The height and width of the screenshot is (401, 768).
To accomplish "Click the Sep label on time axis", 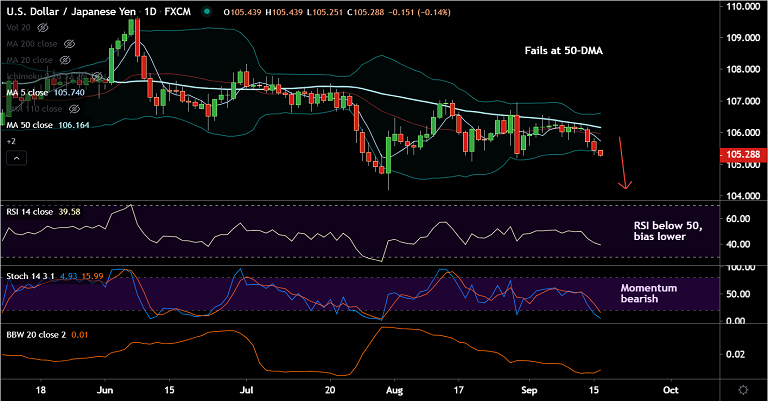I will [x=529, y=390].
